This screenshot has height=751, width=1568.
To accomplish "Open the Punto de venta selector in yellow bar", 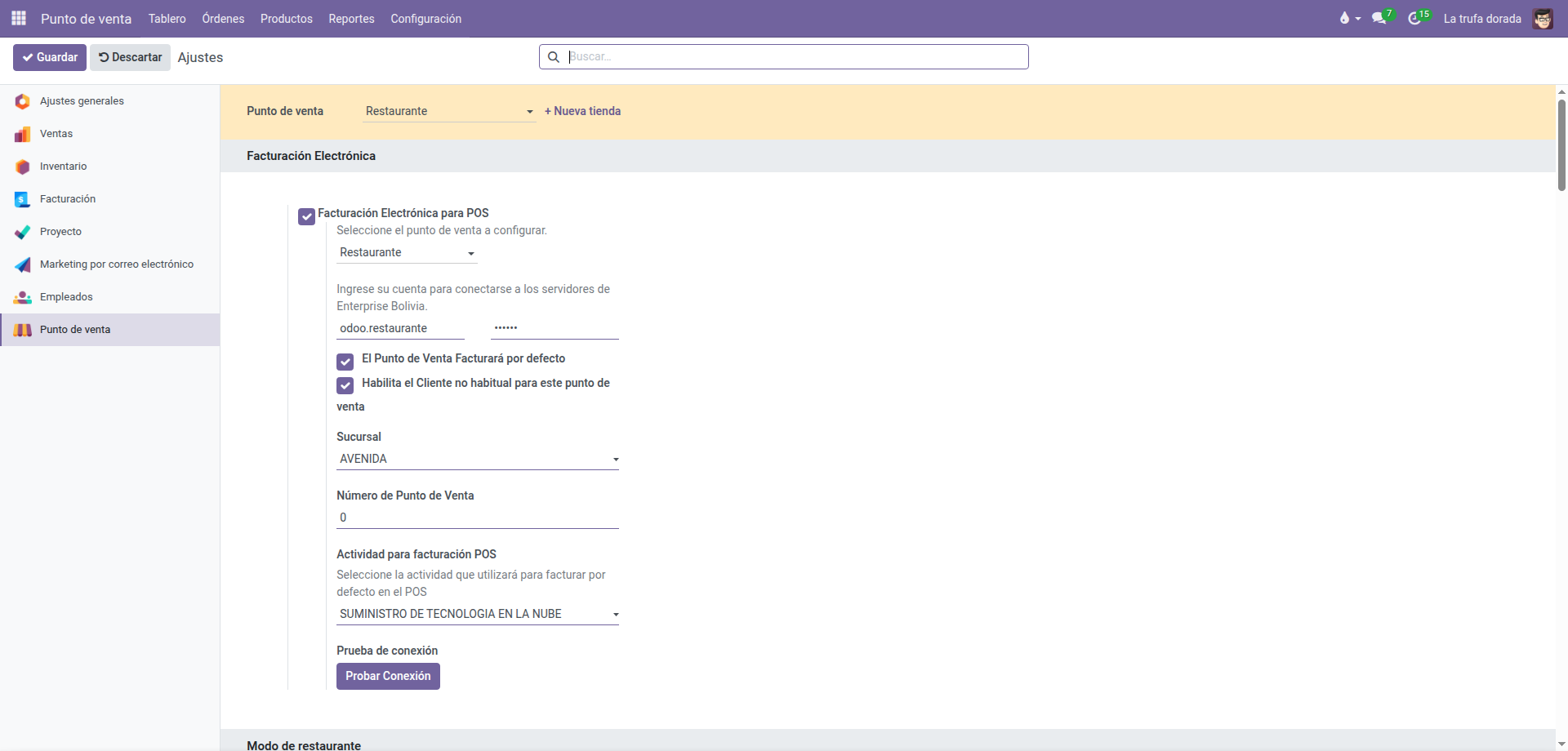I will point(448,111).
